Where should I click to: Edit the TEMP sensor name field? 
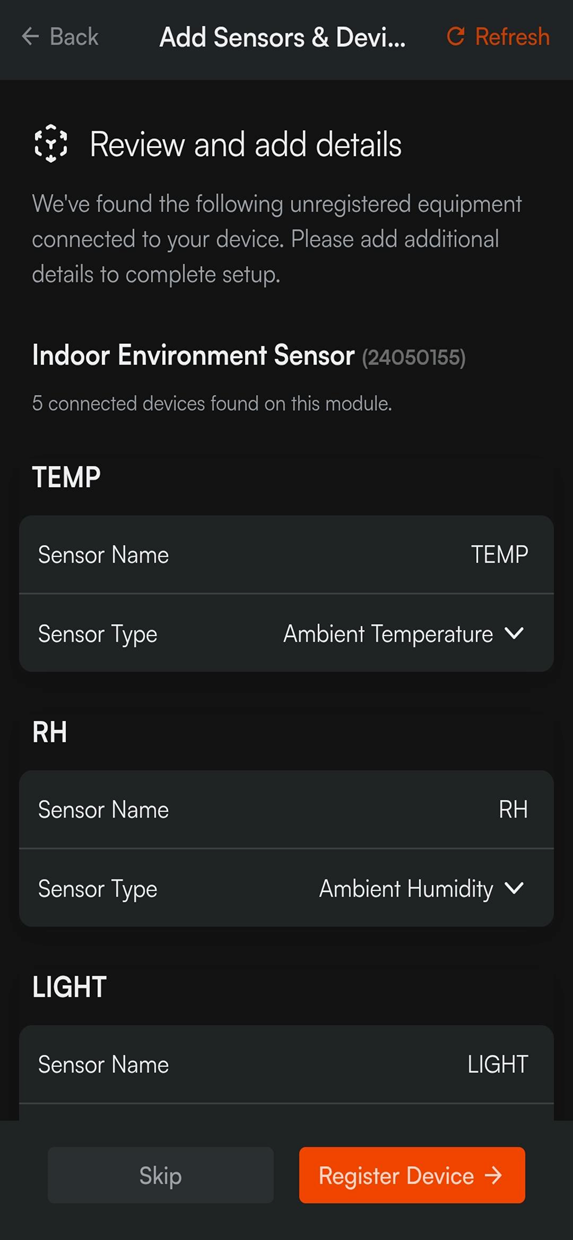pos(286,555)
